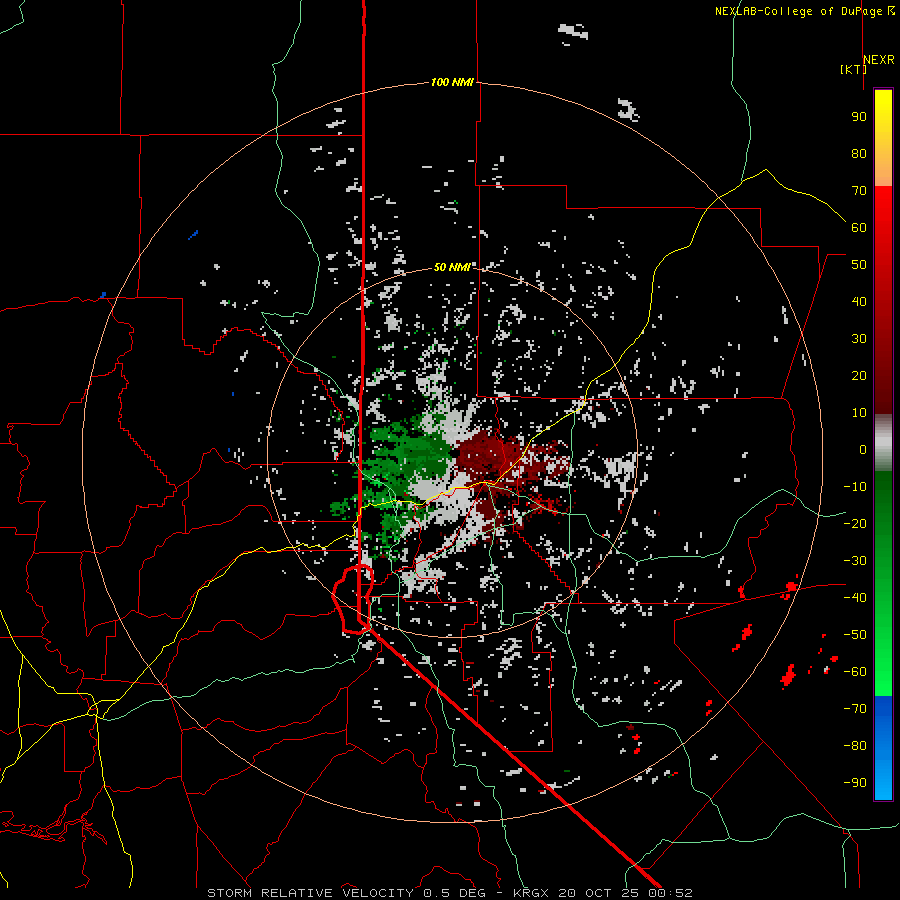Click the blue bottom segment of color bar
900x900 pixels.
pyautogui.click(x=883, y=747)
